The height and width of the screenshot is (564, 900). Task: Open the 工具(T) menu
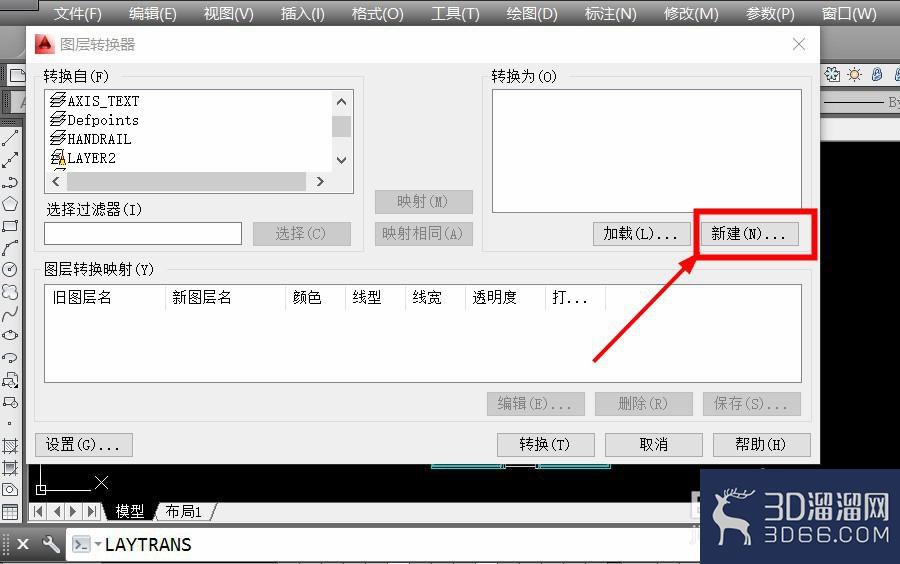pyautogui.click(x=455, y=13)
